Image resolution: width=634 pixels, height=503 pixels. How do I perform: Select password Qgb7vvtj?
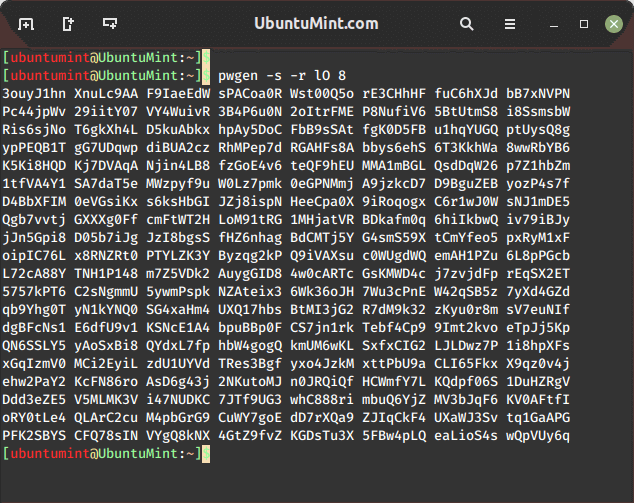click(34, 220)
